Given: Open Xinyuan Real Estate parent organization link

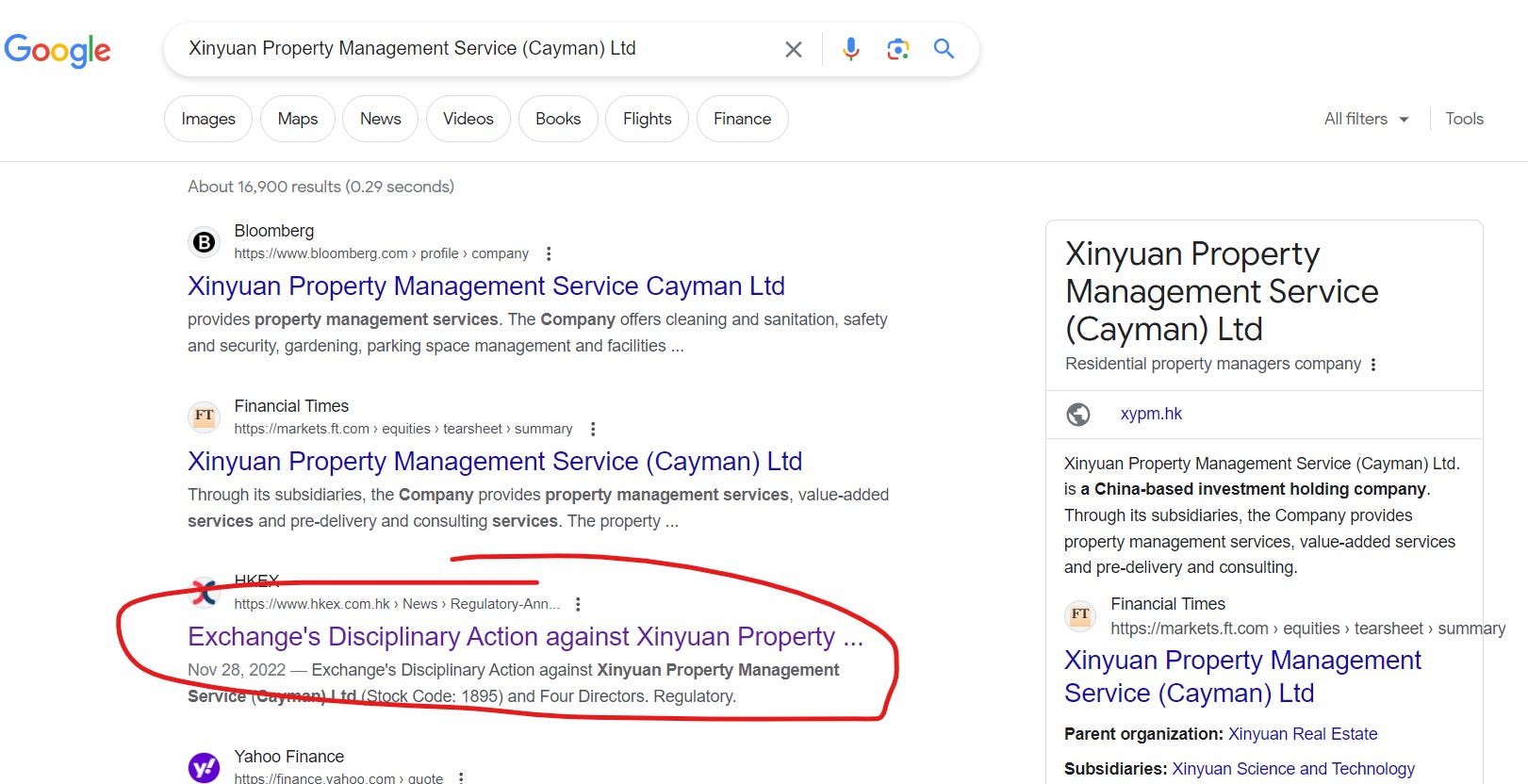Looking at the screenshot, I should click(x=1303, y=734).
